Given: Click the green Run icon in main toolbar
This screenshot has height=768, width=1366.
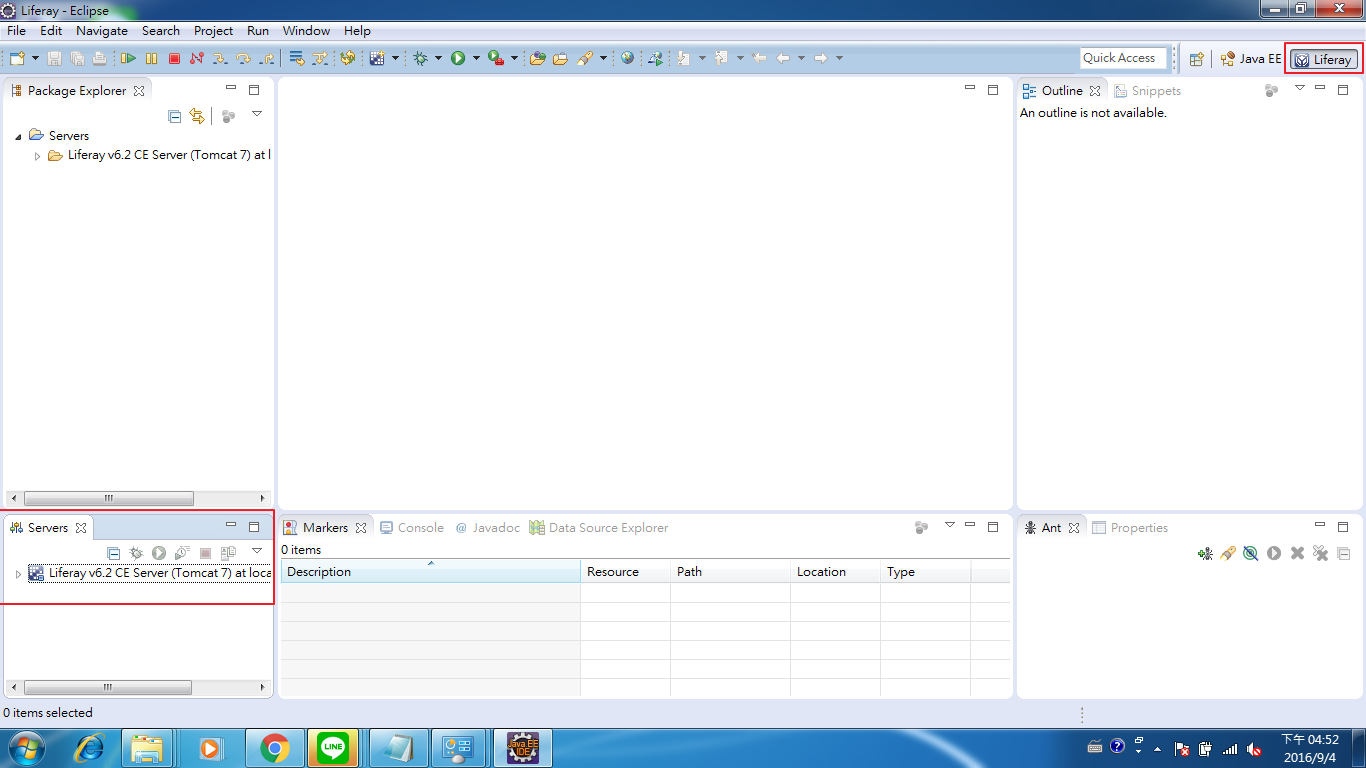Looking at the screenshot, I should click(x=458, y=59).
